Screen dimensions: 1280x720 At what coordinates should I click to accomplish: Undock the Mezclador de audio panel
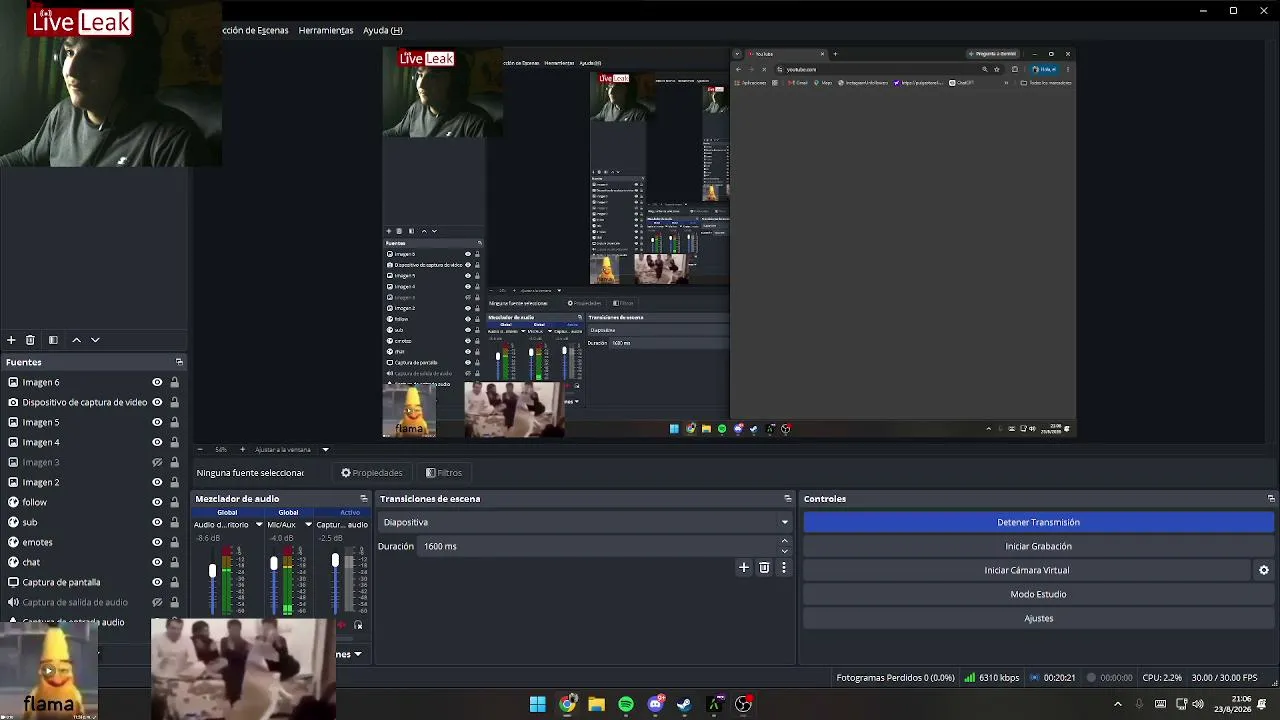pos(364,498)
